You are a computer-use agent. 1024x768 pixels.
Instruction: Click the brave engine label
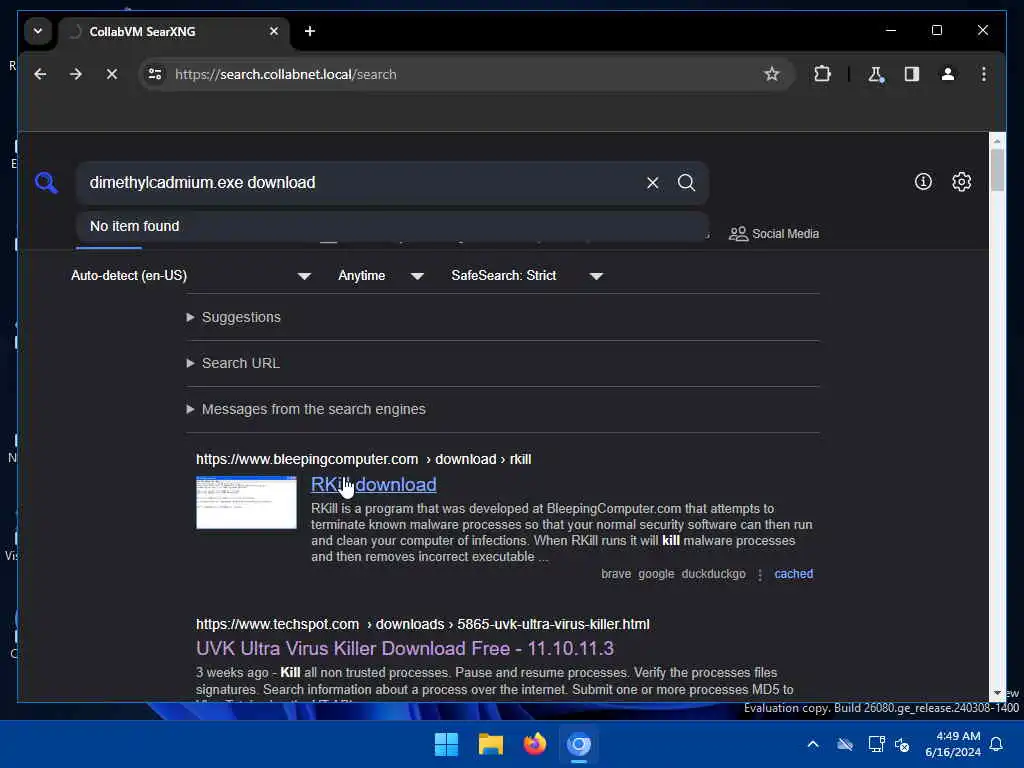[x=616, y=573]
